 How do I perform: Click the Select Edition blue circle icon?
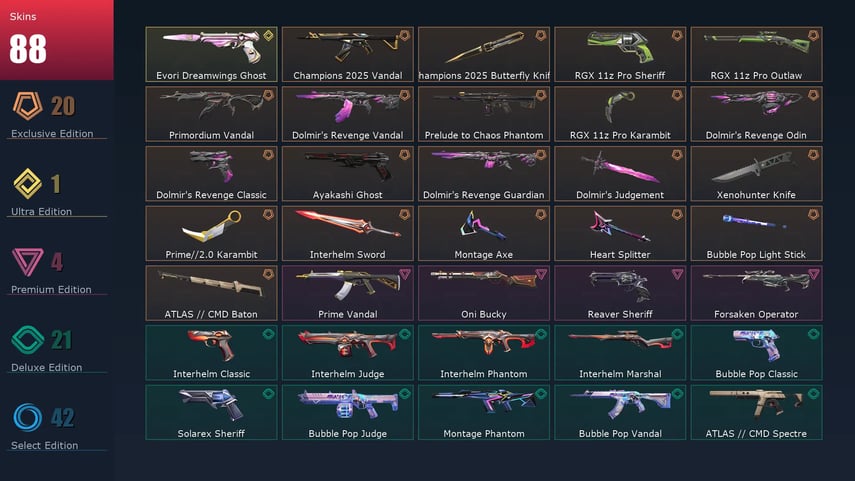(x=27, y=418)
